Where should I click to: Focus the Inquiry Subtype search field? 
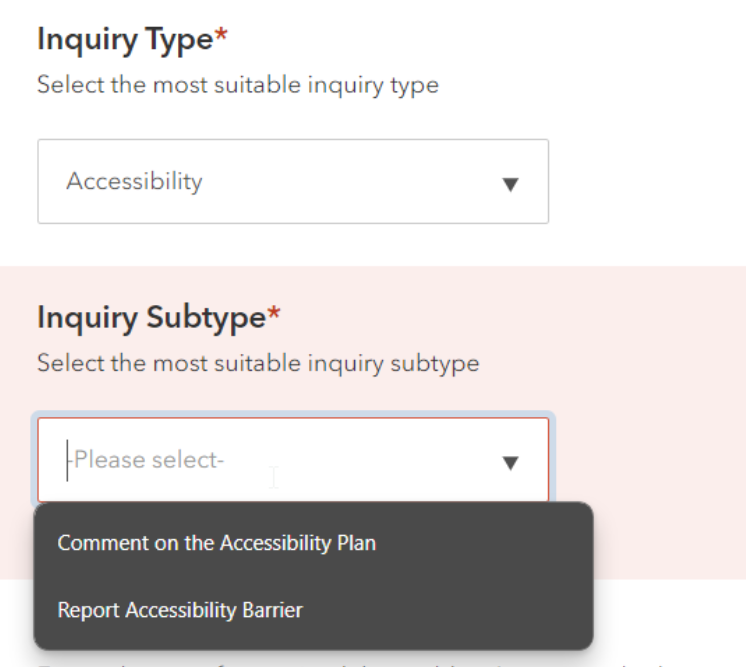[x=293, y=460]
